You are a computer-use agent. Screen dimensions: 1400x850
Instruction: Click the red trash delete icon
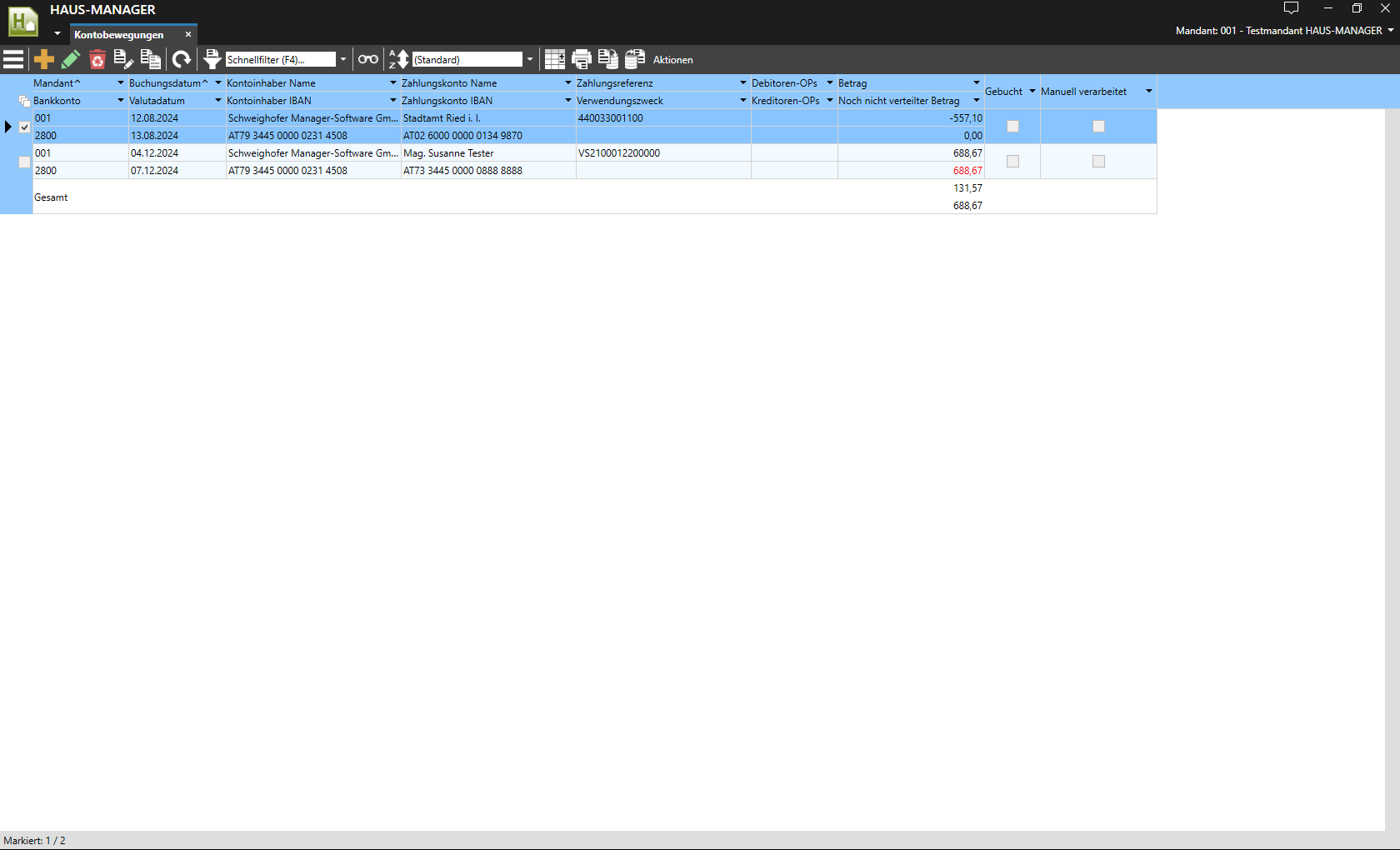97,59
